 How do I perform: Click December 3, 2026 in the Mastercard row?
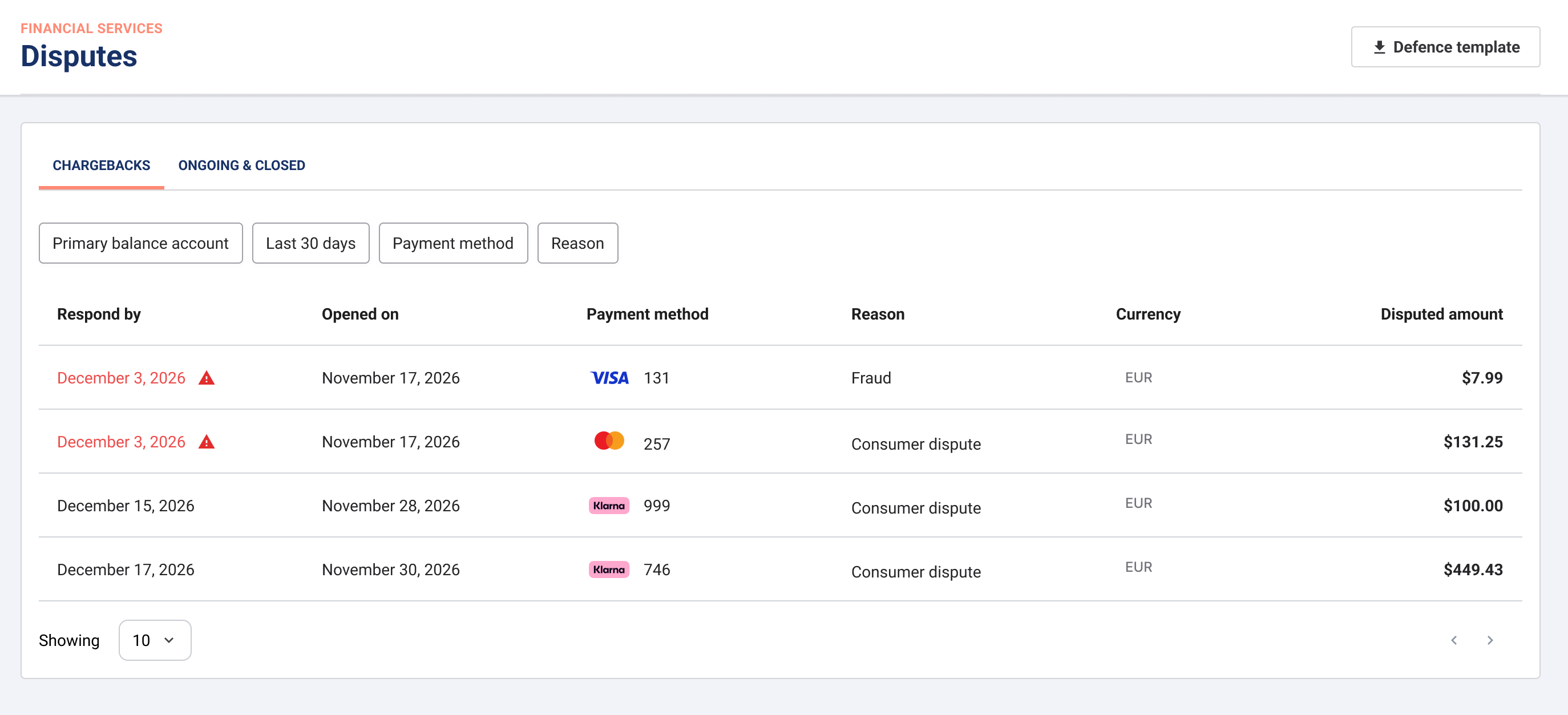tap(121, 442)
